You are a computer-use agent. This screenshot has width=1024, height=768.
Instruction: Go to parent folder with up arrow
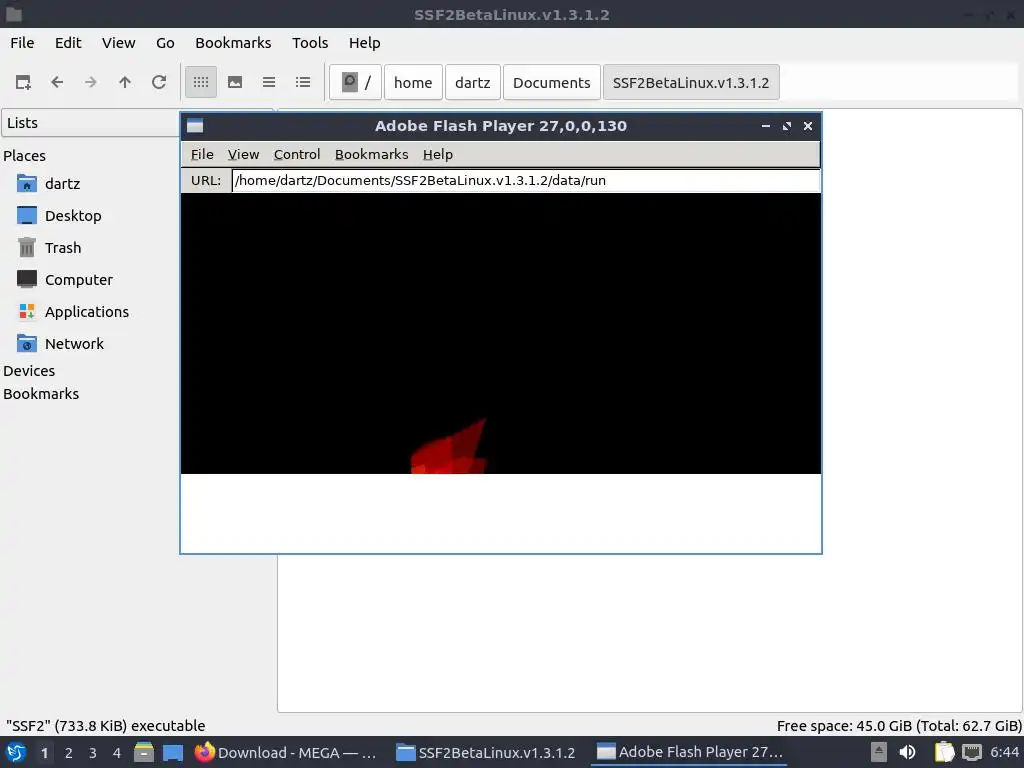tap(125, 82)
